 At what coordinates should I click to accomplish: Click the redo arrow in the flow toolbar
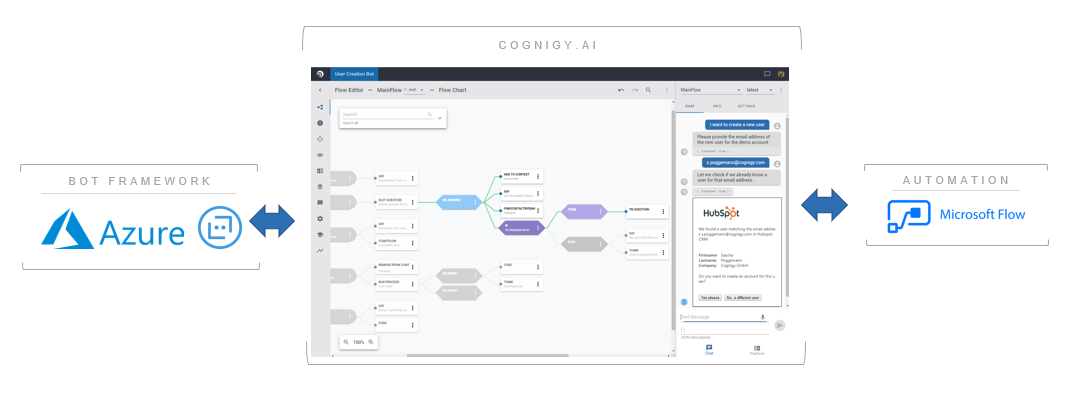pyautogui.click(x=635, y=90)
